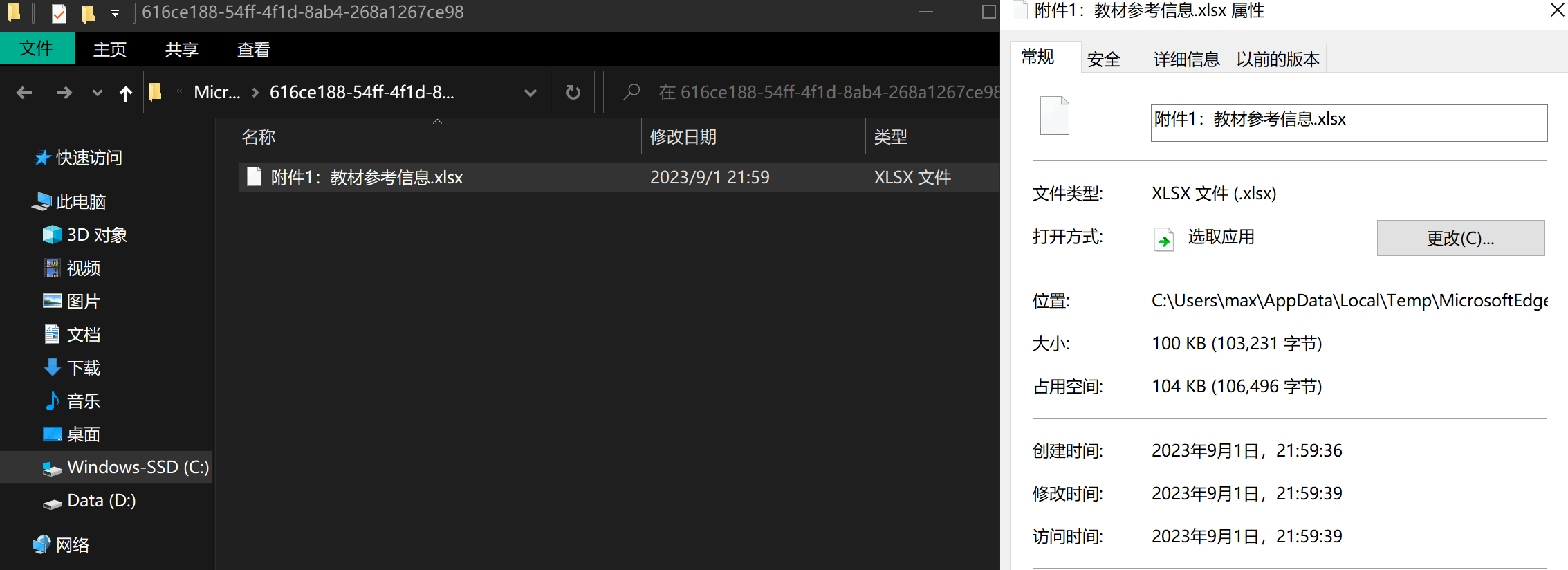Click the file name field in Properties
This screenshot has width=1568, height=570.
(x=1349, y=122)
